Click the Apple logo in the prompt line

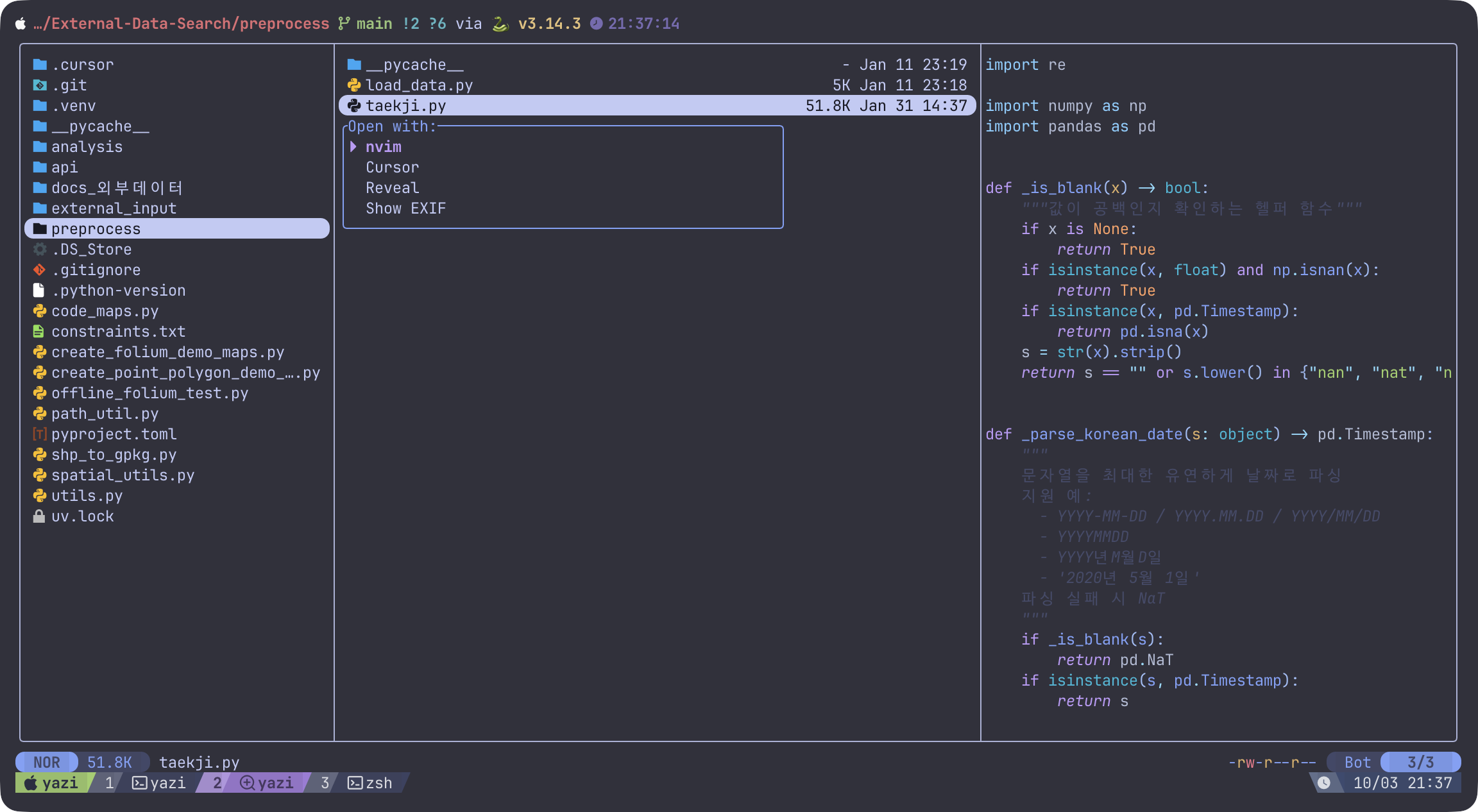click(x=21, y=24)
